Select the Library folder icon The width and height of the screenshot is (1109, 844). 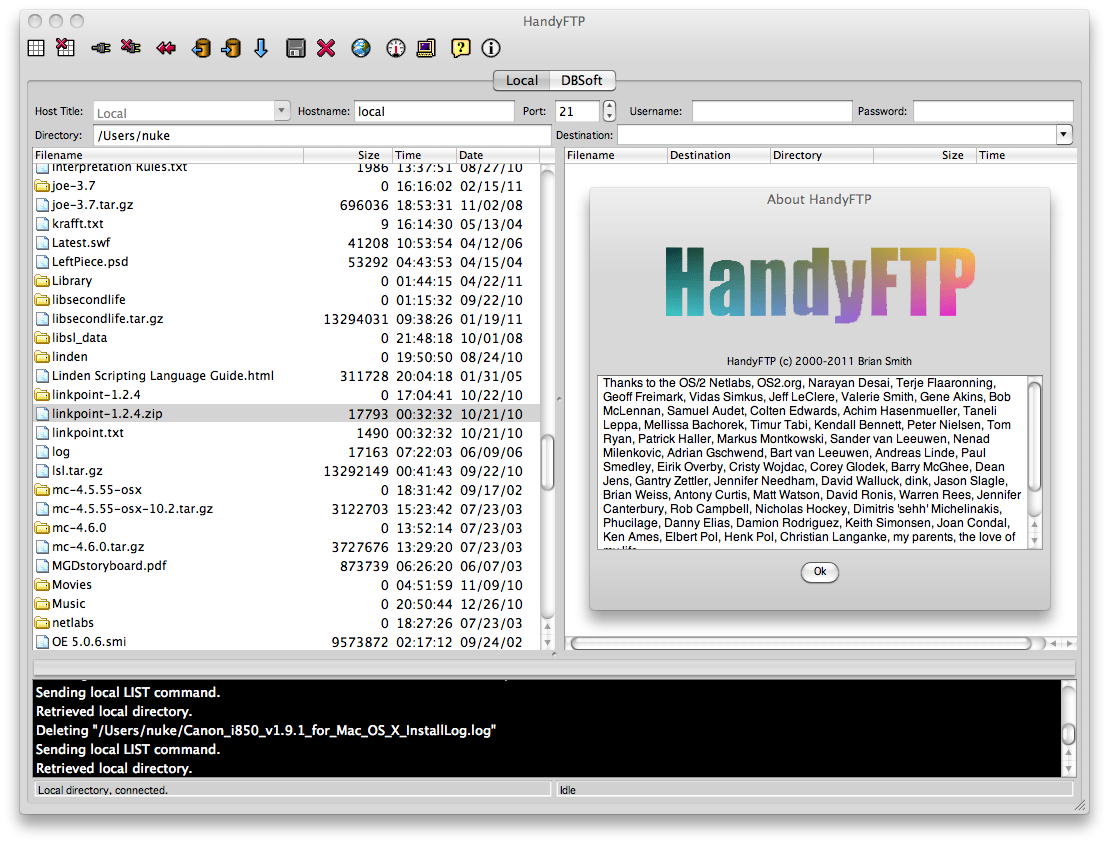point(42,281)
